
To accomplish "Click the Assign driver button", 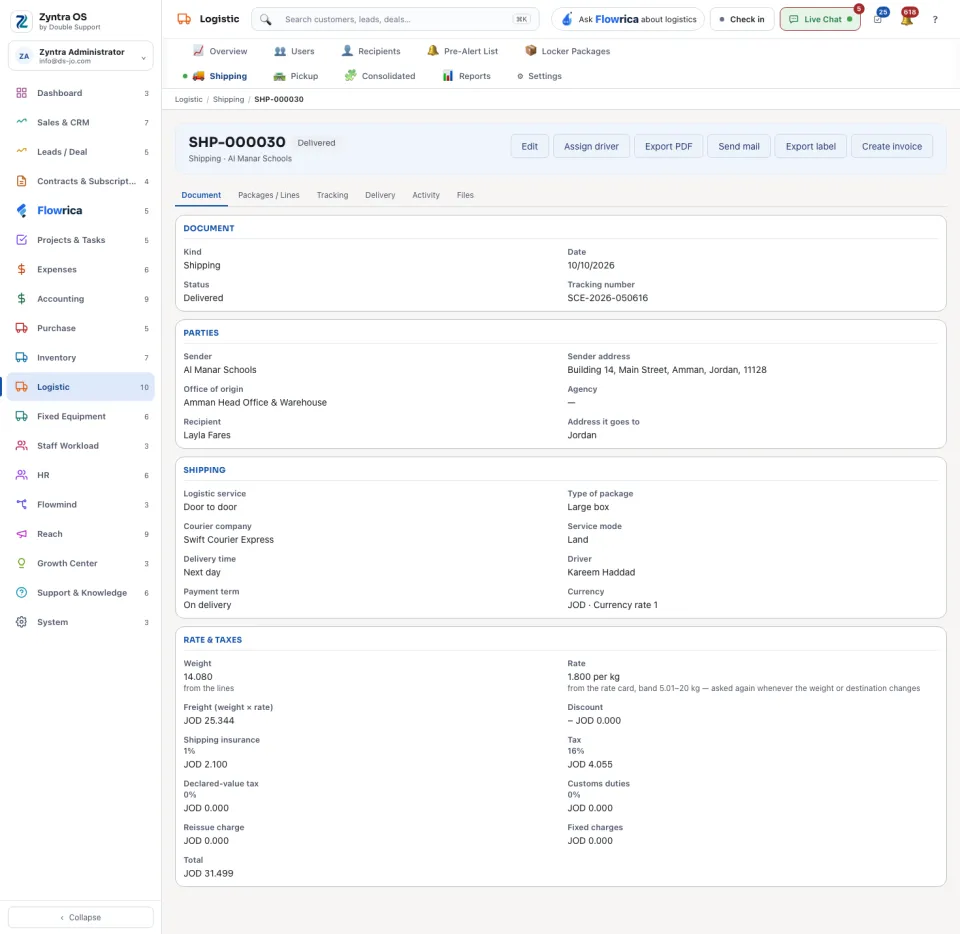I will pyautogui.click(x=591, y=146).
